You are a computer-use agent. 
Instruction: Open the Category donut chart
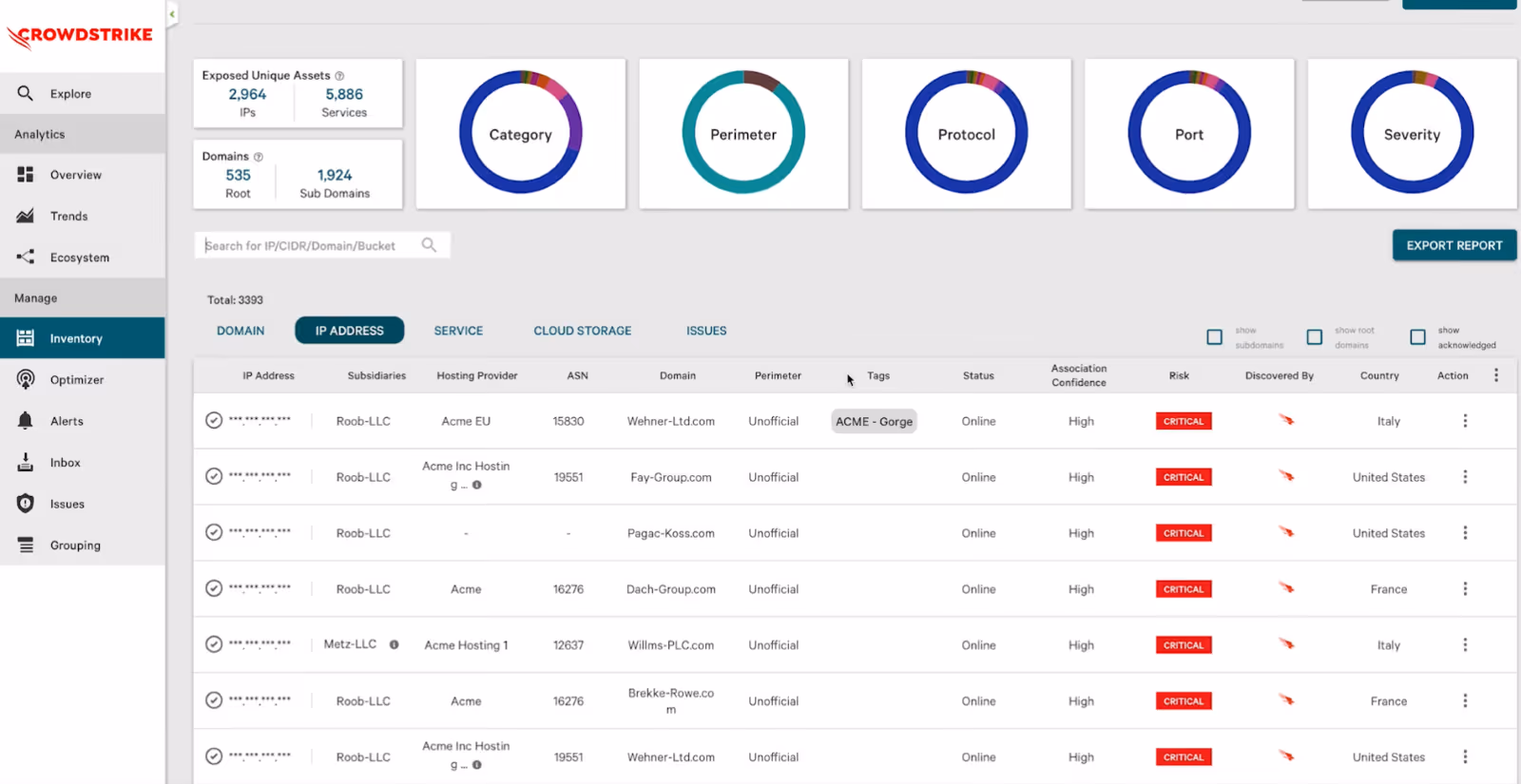(x=520, y=133)
